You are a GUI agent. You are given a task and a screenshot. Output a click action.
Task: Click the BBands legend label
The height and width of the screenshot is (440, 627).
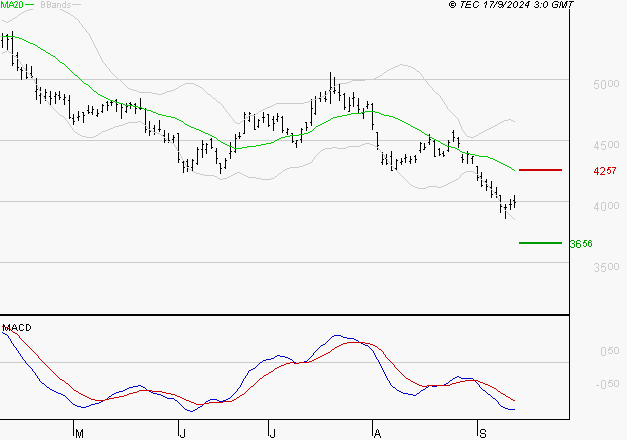click(x=56, y=5)
